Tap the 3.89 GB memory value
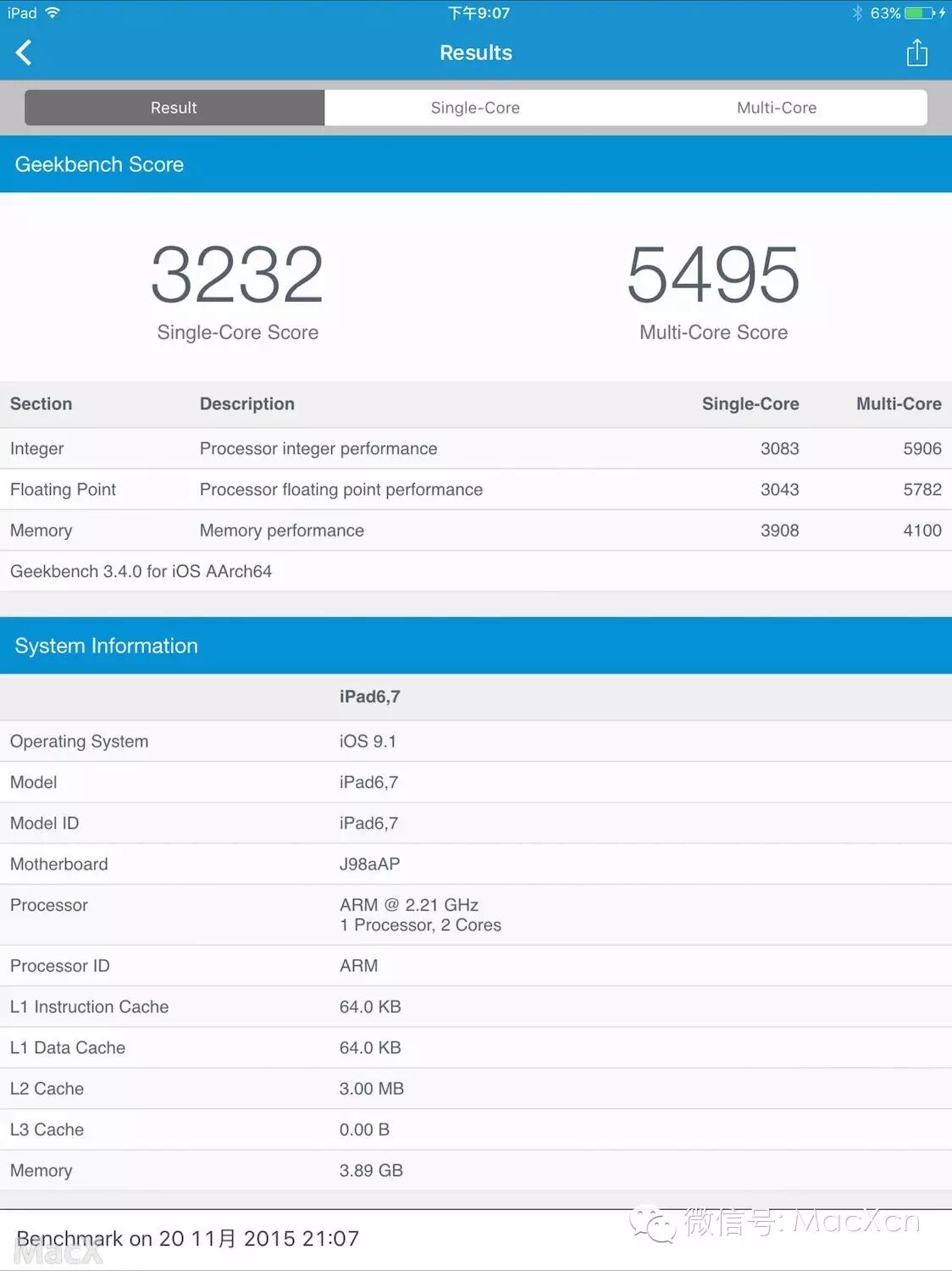 (x=371, y=1170)
